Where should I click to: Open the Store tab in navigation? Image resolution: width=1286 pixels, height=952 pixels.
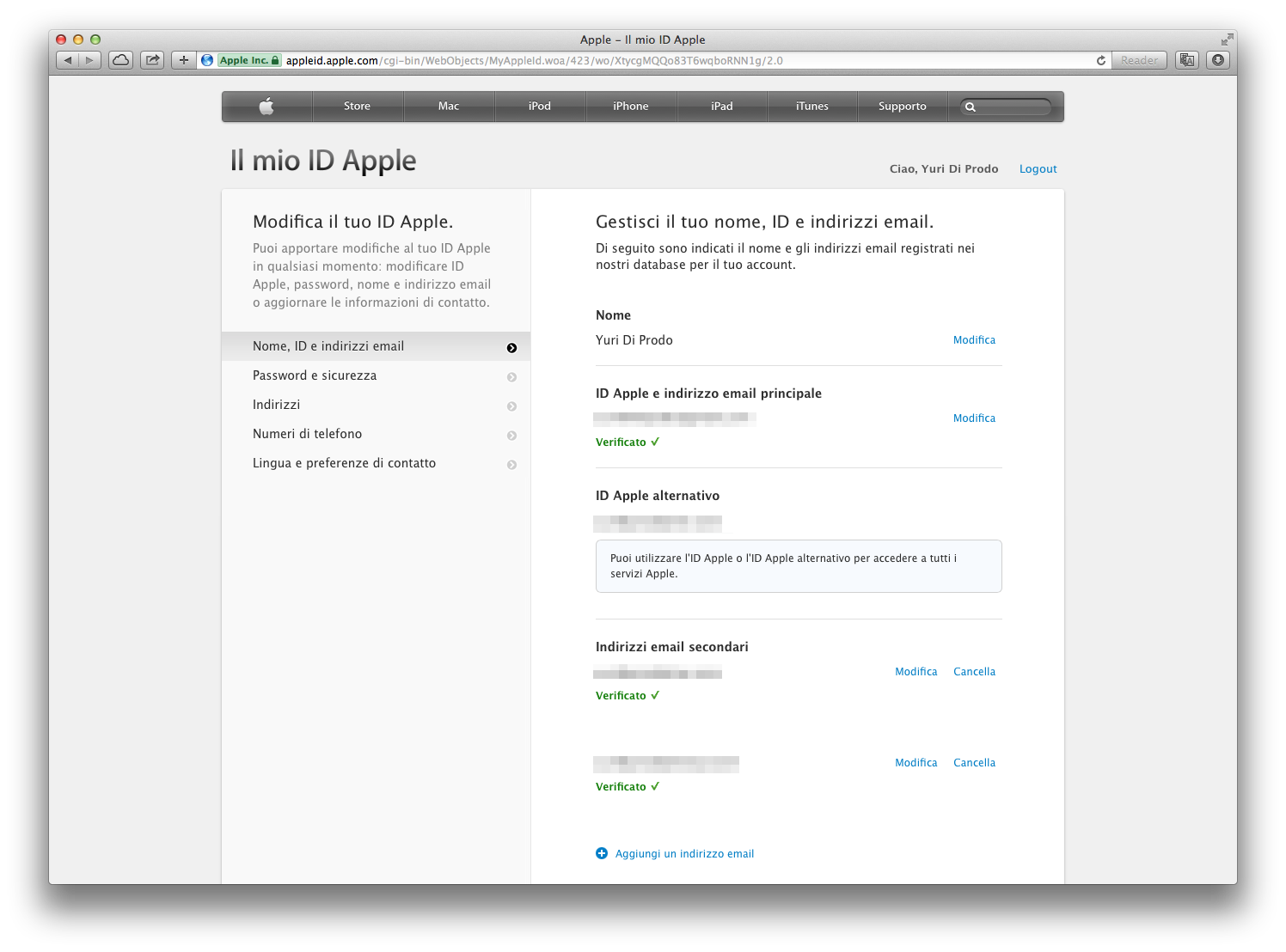[357, 107]
